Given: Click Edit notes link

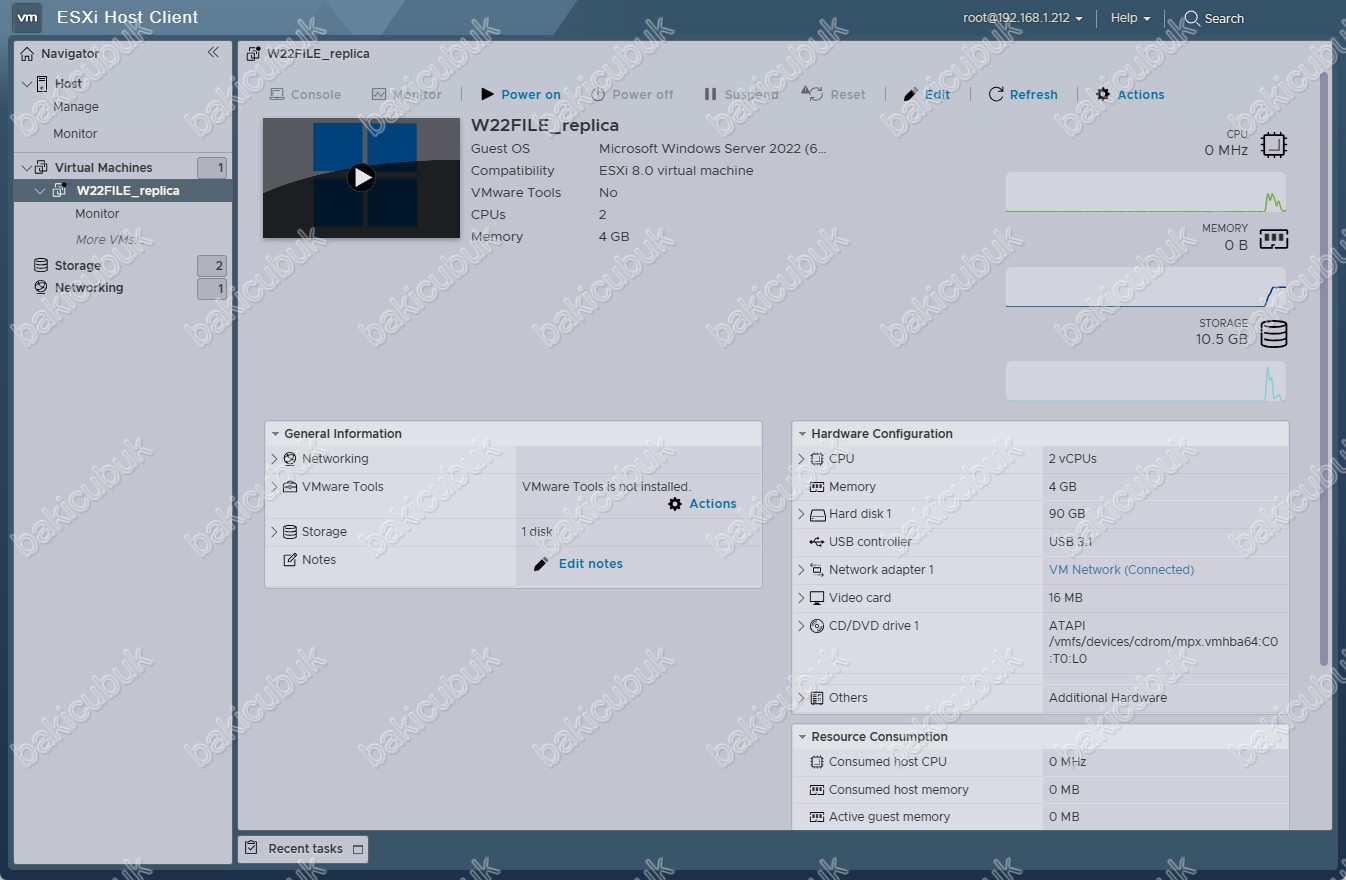Looking at the screenshot, I should click(x=590, y=564).
